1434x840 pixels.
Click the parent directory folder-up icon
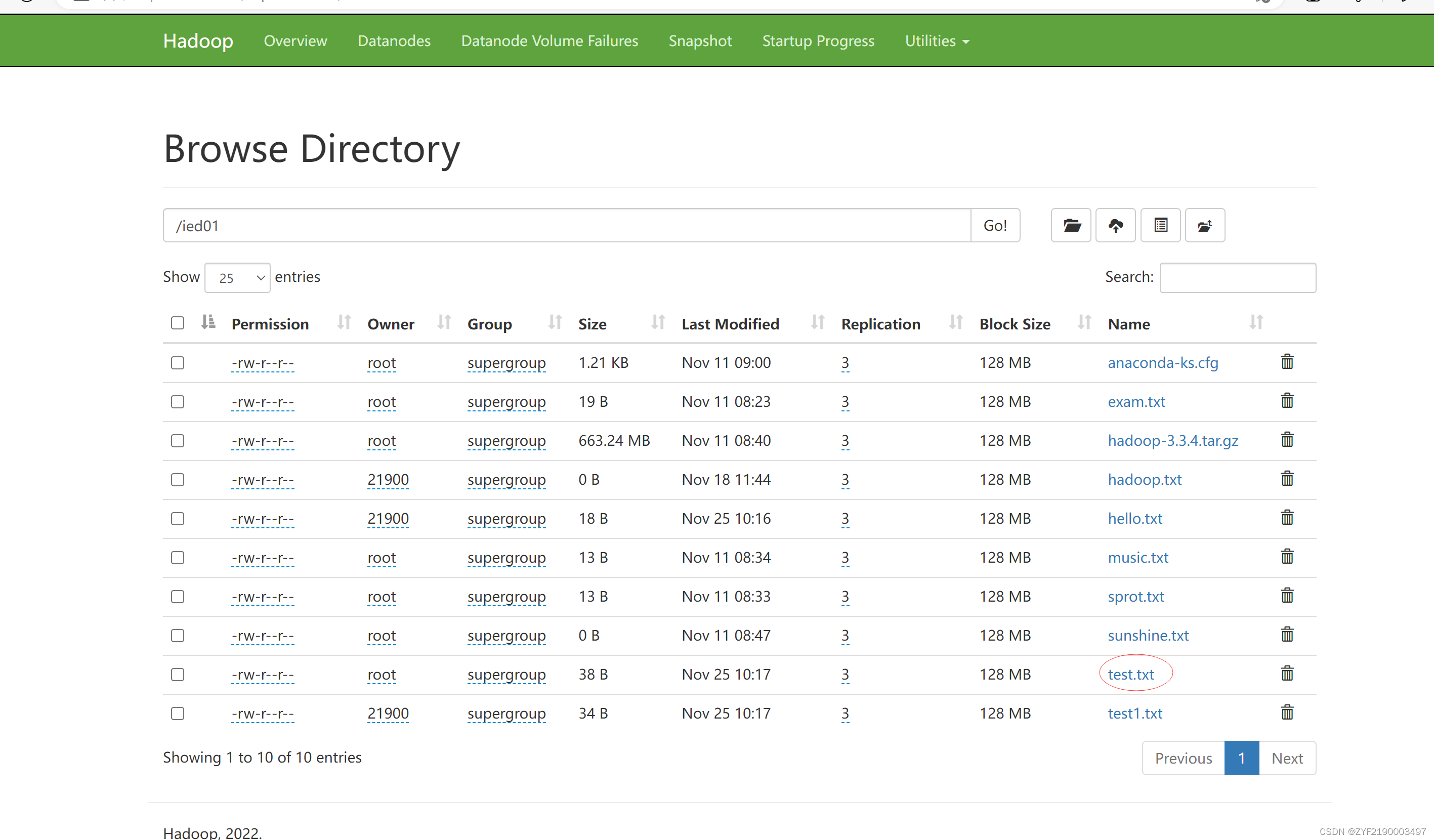(1205, 225)
